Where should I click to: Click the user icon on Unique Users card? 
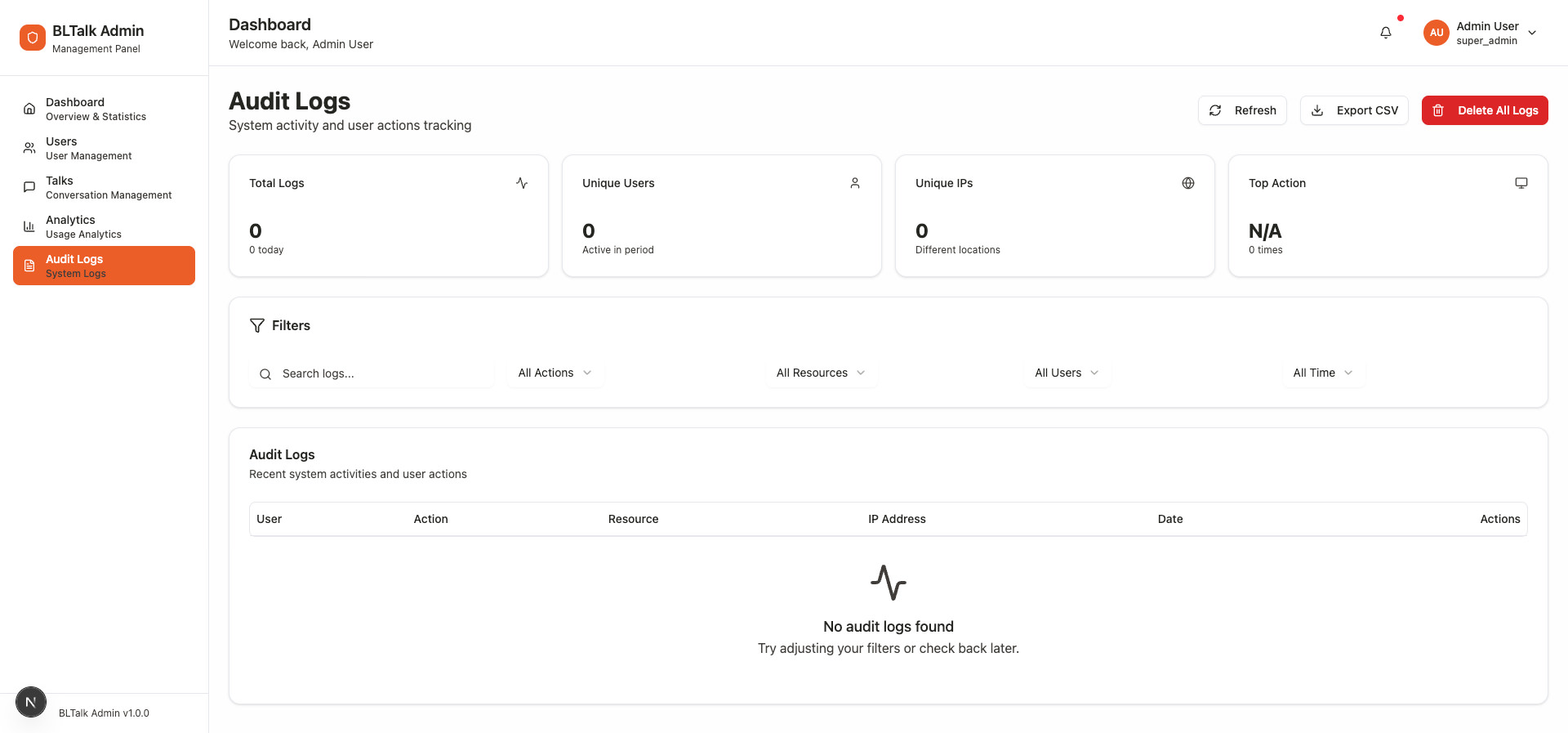855,183
